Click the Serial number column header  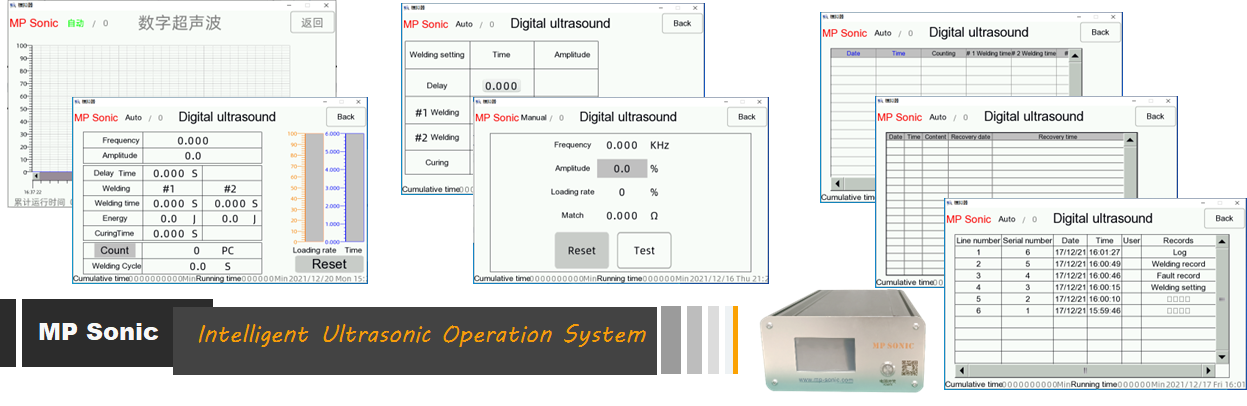point(1027,240)
